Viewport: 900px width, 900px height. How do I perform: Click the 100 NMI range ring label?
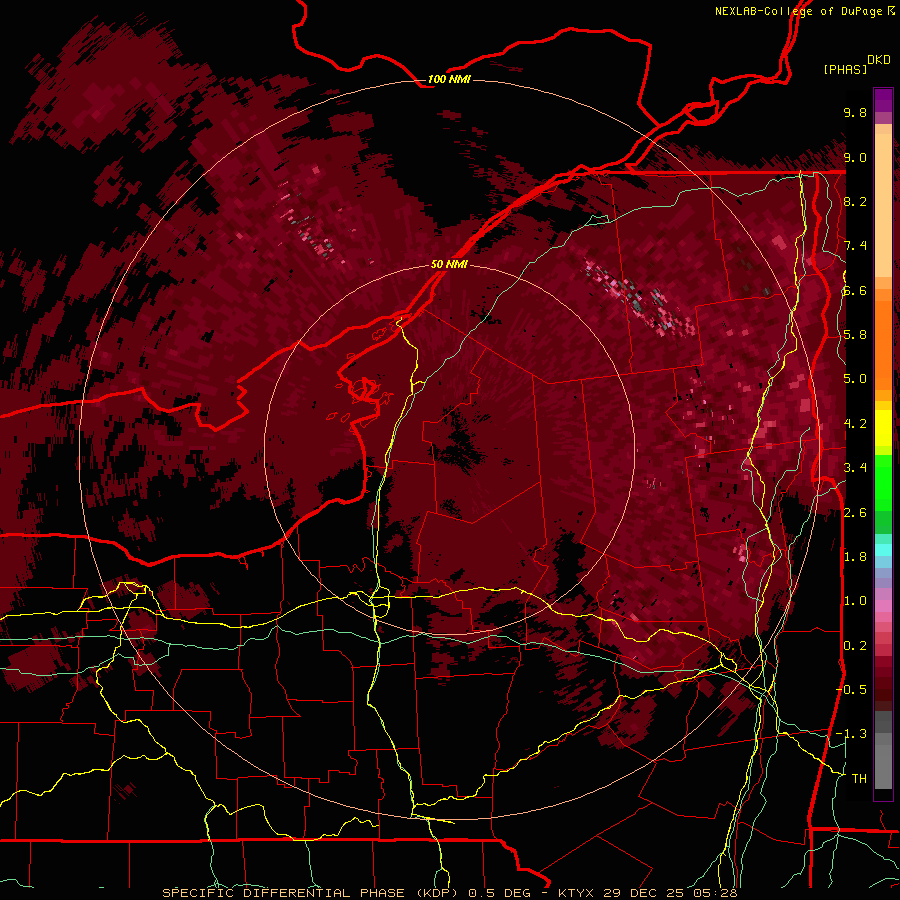(449, 79)
